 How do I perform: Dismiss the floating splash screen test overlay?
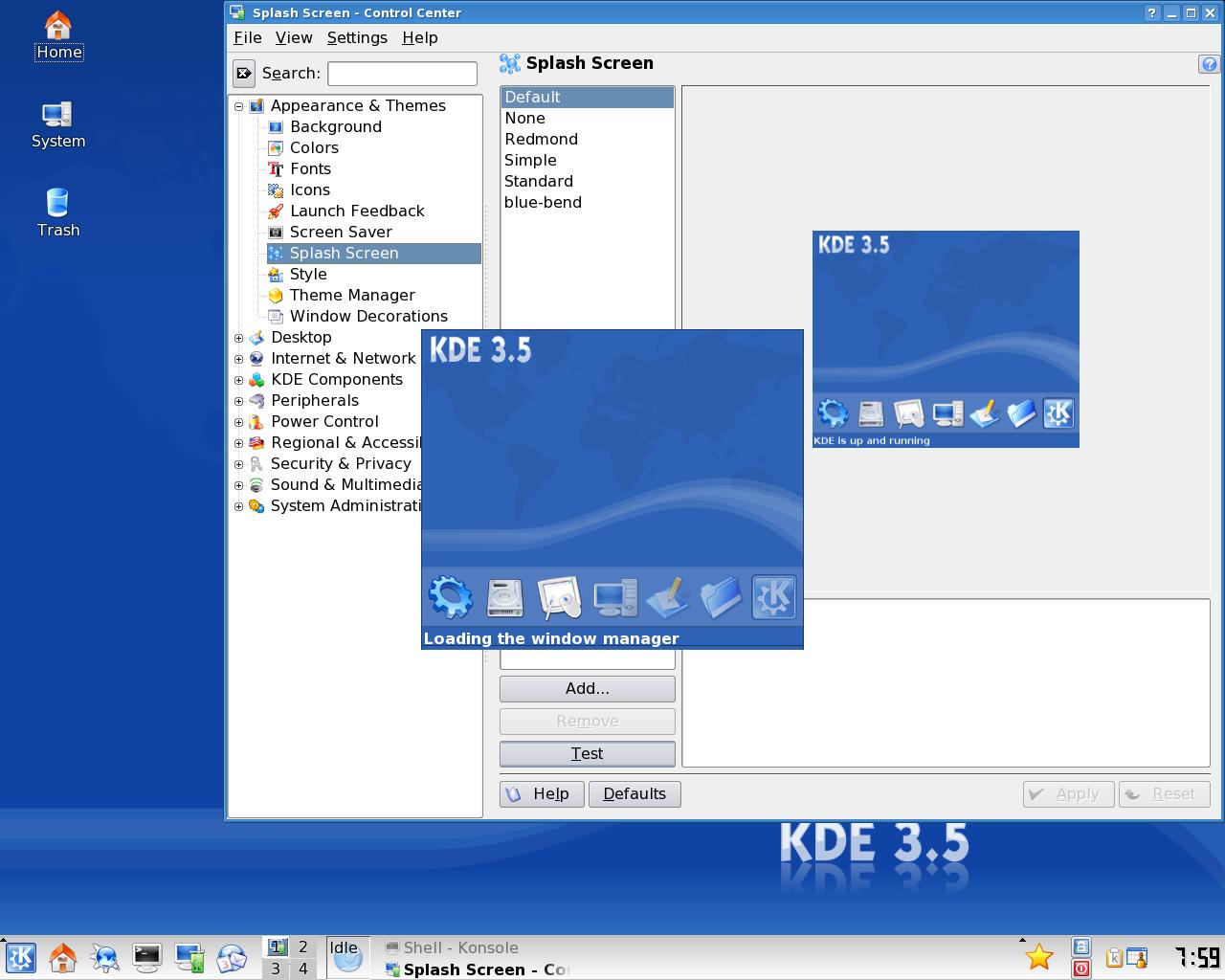[612, 489]
